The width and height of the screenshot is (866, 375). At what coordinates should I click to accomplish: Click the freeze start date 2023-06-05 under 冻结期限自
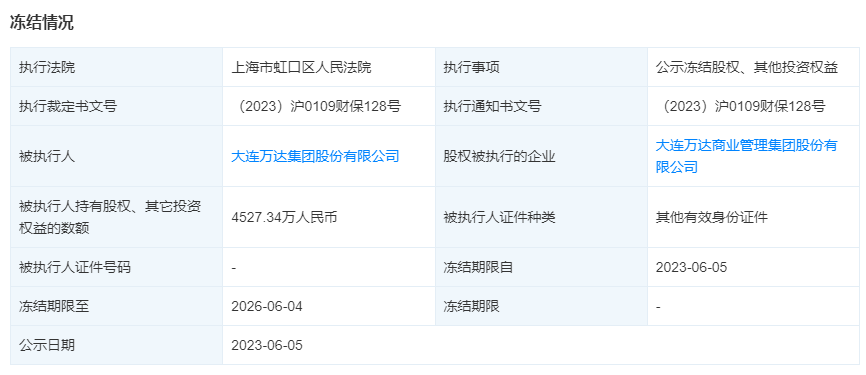[x=691, y=268]
